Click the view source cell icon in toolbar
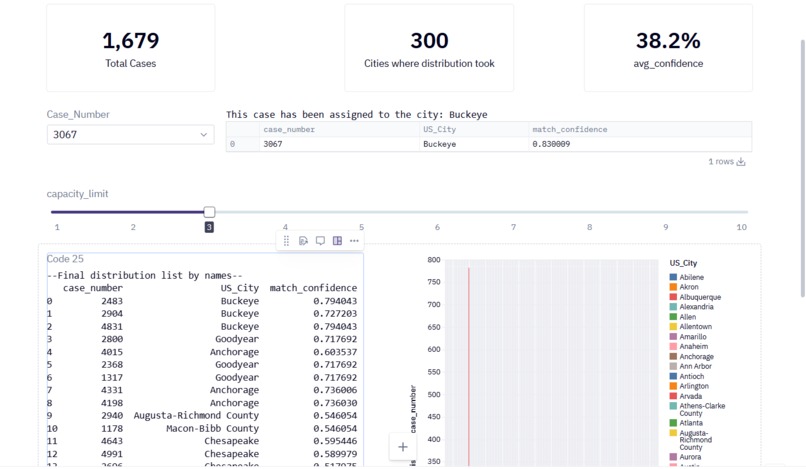806x469 pixels. pos(303,241)
